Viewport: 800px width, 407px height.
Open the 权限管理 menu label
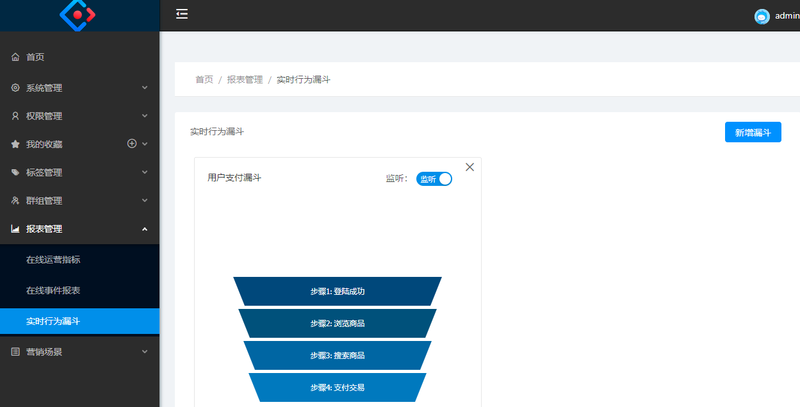pos(44,116)
